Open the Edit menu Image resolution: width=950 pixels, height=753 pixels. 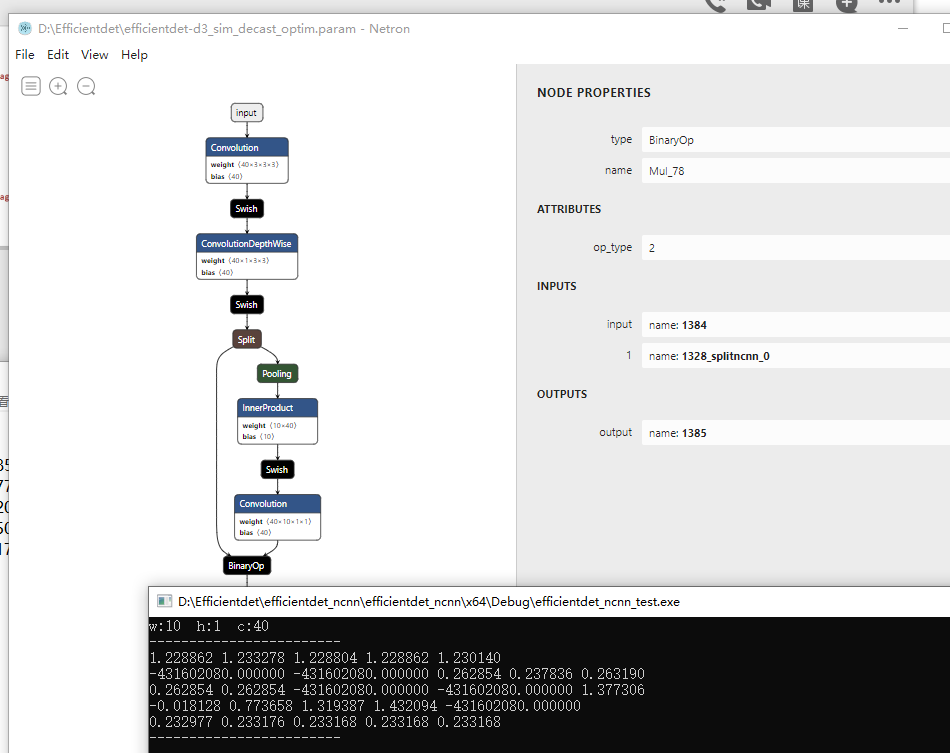[x=57, y=54]
